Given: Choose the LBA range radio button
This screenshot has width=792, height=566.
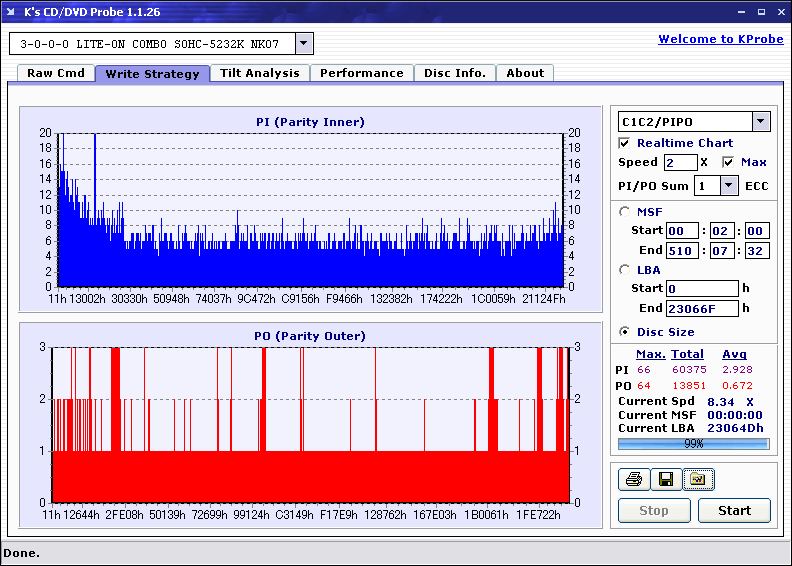Looking at the screenshot, I should click(625, 270).
